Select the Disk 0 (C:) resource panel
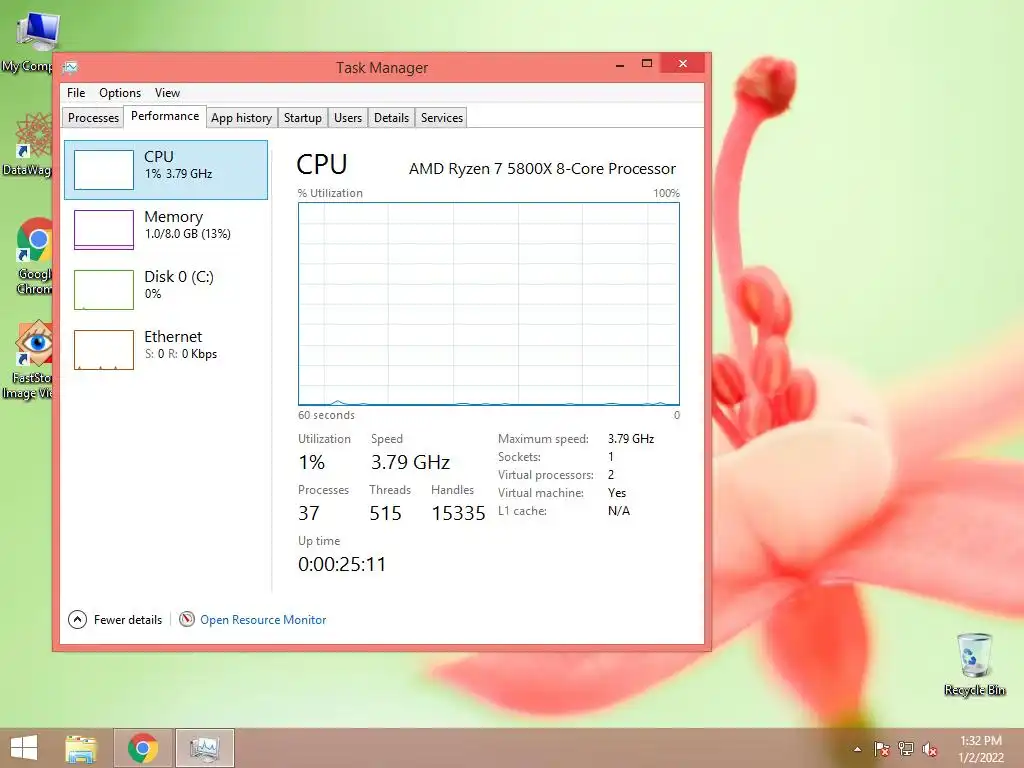Screen dimensions: 1024x768 (x=166, y=289)
